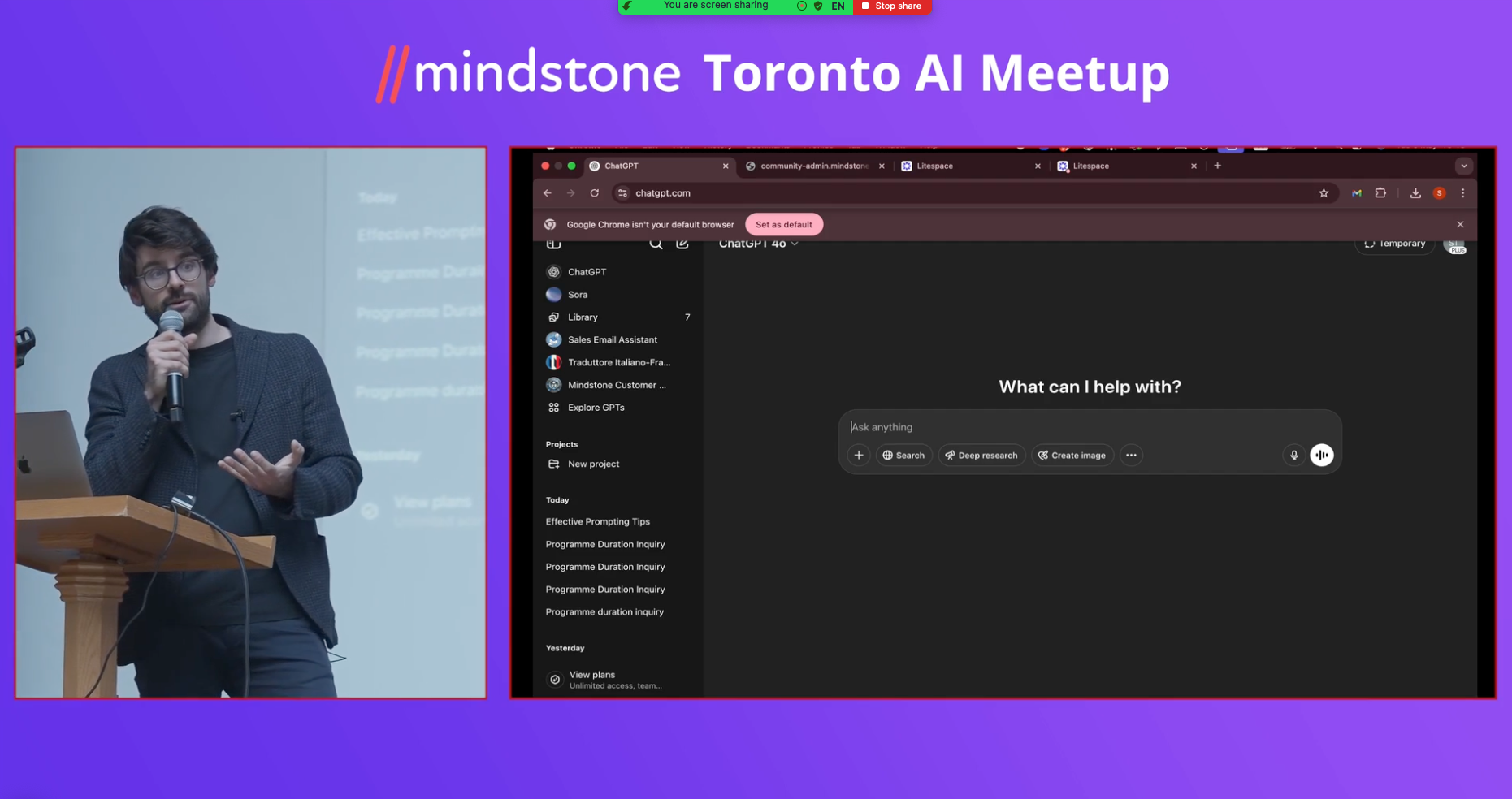The image size is (1512, 799).
Task: Expand the Chrome tab list chevron
Action: (x=1463, y=166)
